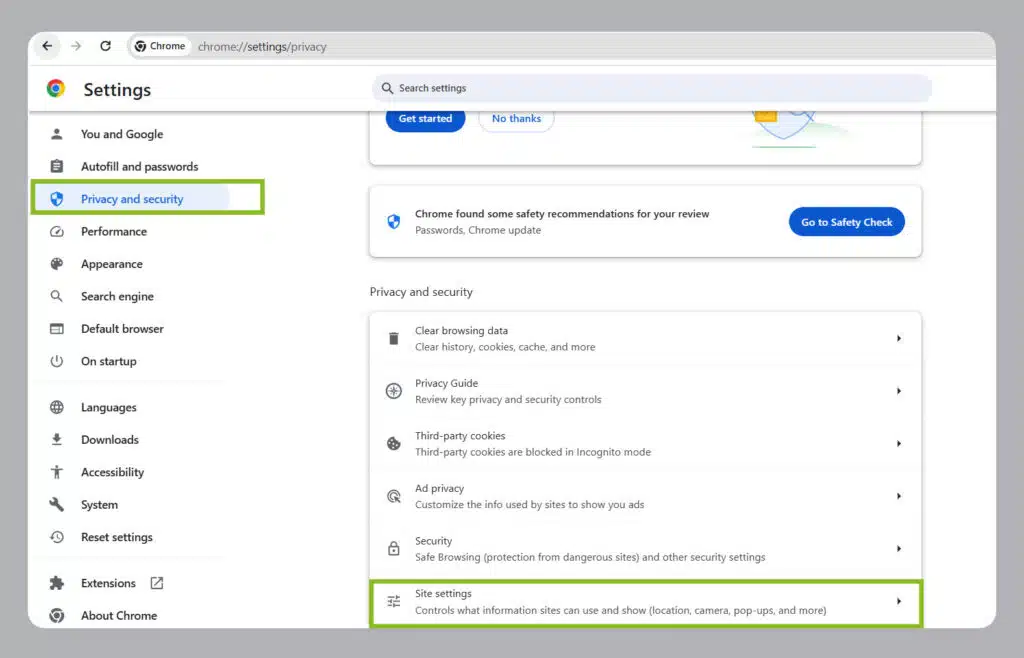
Task: Select Privacy and security in sidebar
Action: (x=131, y=199)
